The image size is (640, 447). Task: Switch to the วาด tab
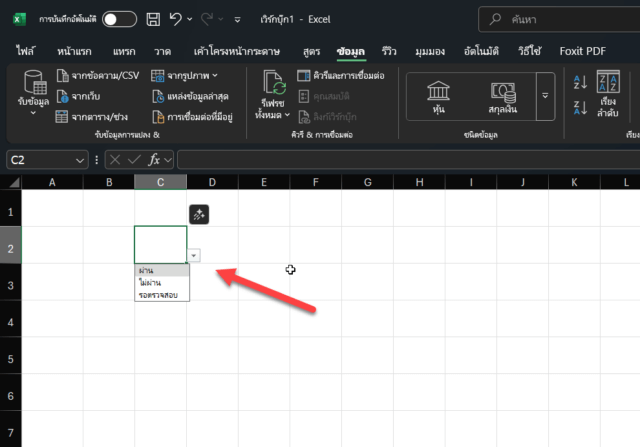pos(162,51)
